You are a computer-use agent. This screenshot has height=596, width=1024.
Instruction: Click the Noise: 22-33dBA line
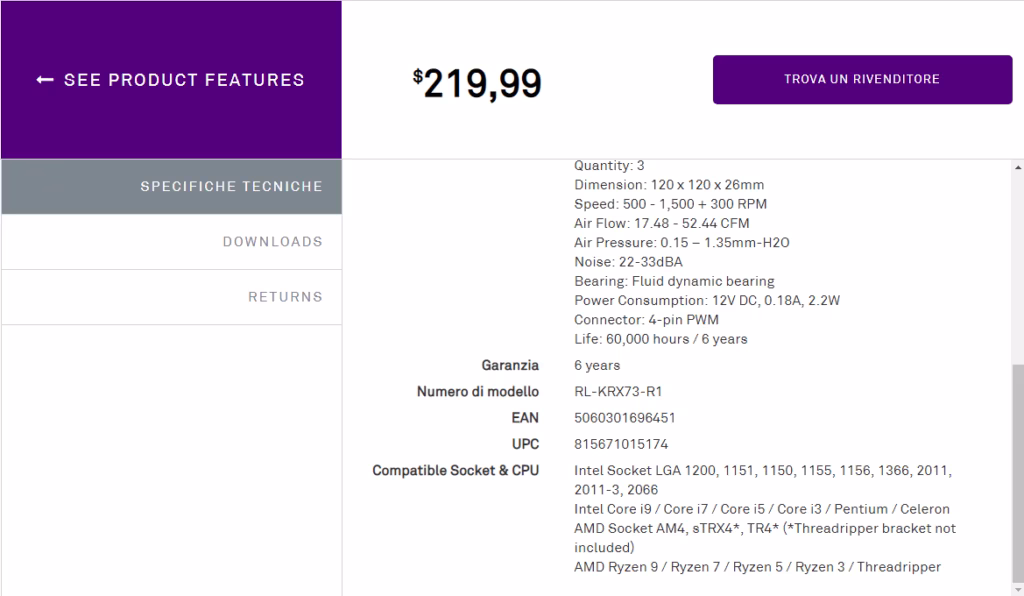coord(628,262)
